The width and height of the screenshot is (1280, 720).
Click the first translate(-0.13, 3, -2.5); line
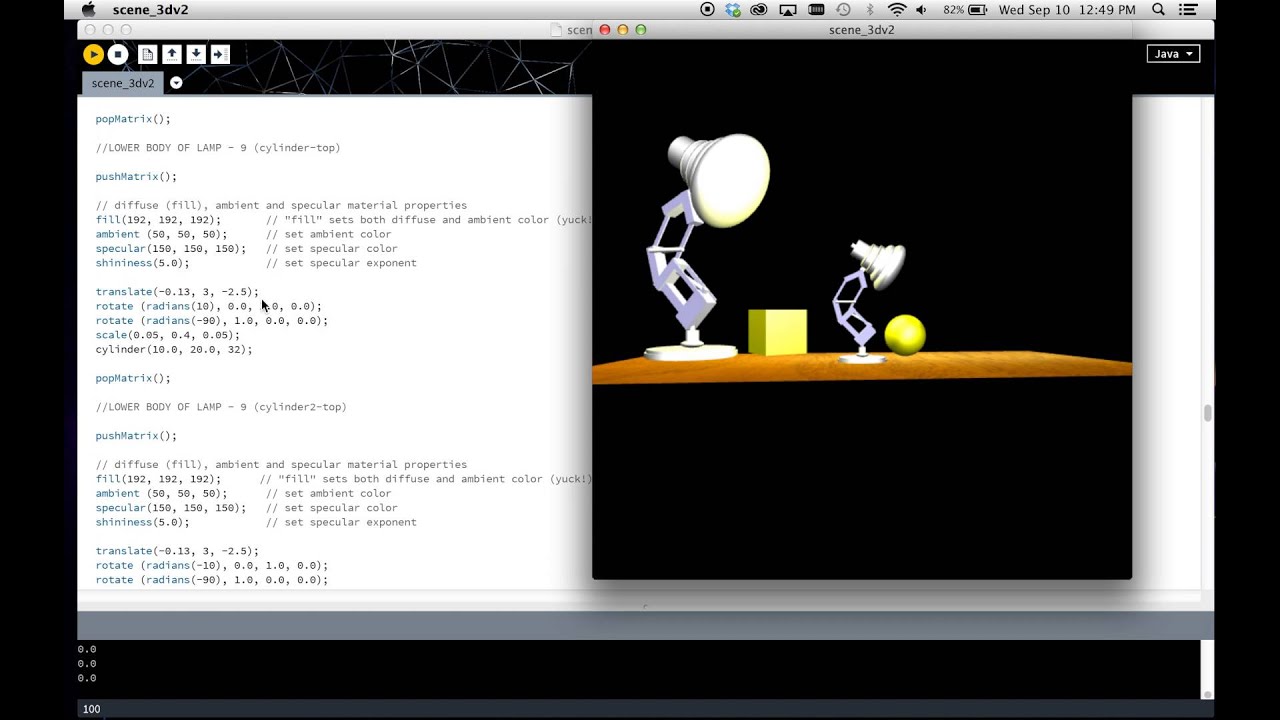[x=177, y=292]
